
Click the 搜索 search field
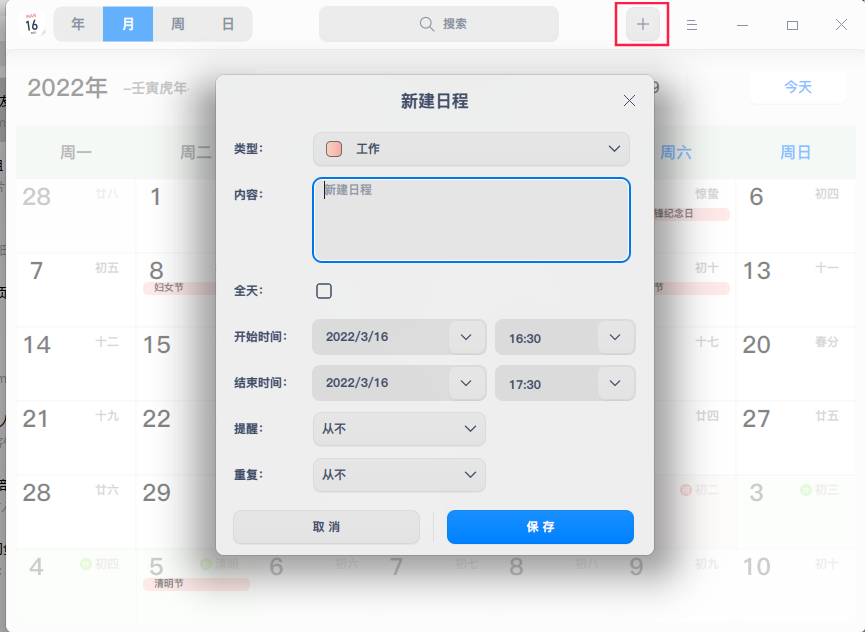[439, 24]
